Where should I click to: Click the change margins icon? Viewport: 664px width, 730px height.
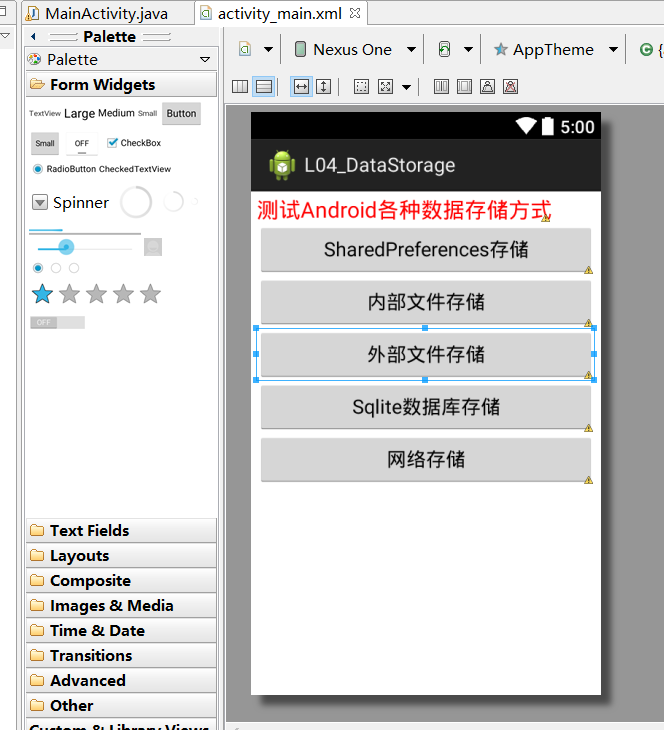coord(361,87)
